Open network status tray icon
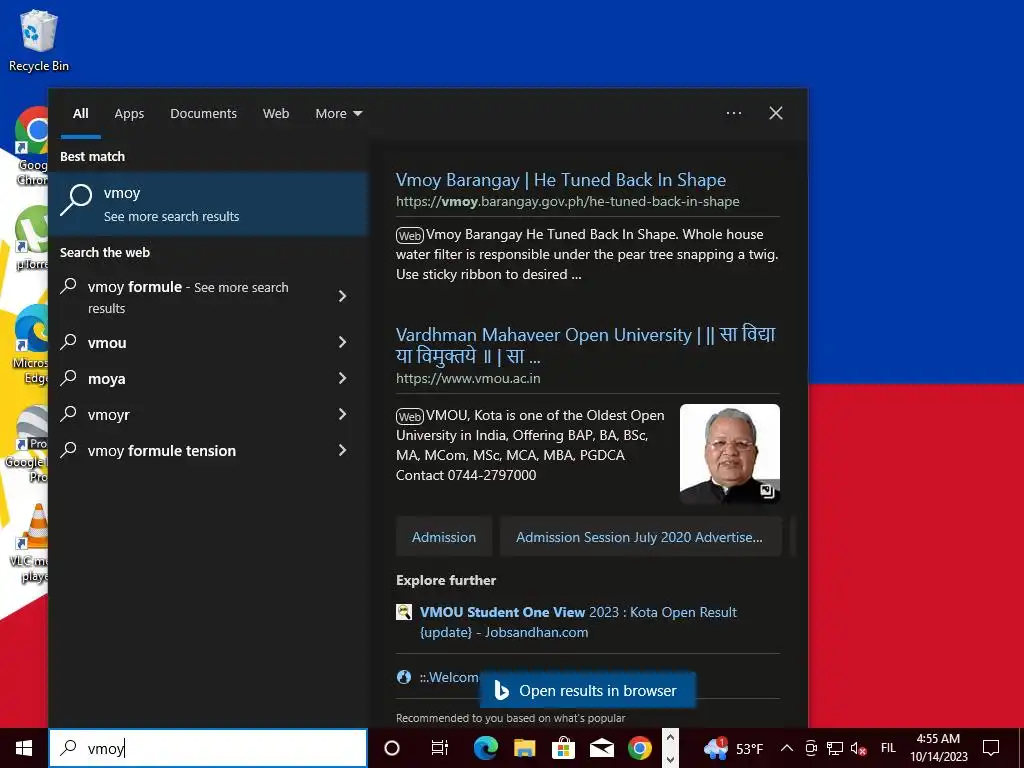The width and height of the screenshot is (1024, 768). pos(835,748)
